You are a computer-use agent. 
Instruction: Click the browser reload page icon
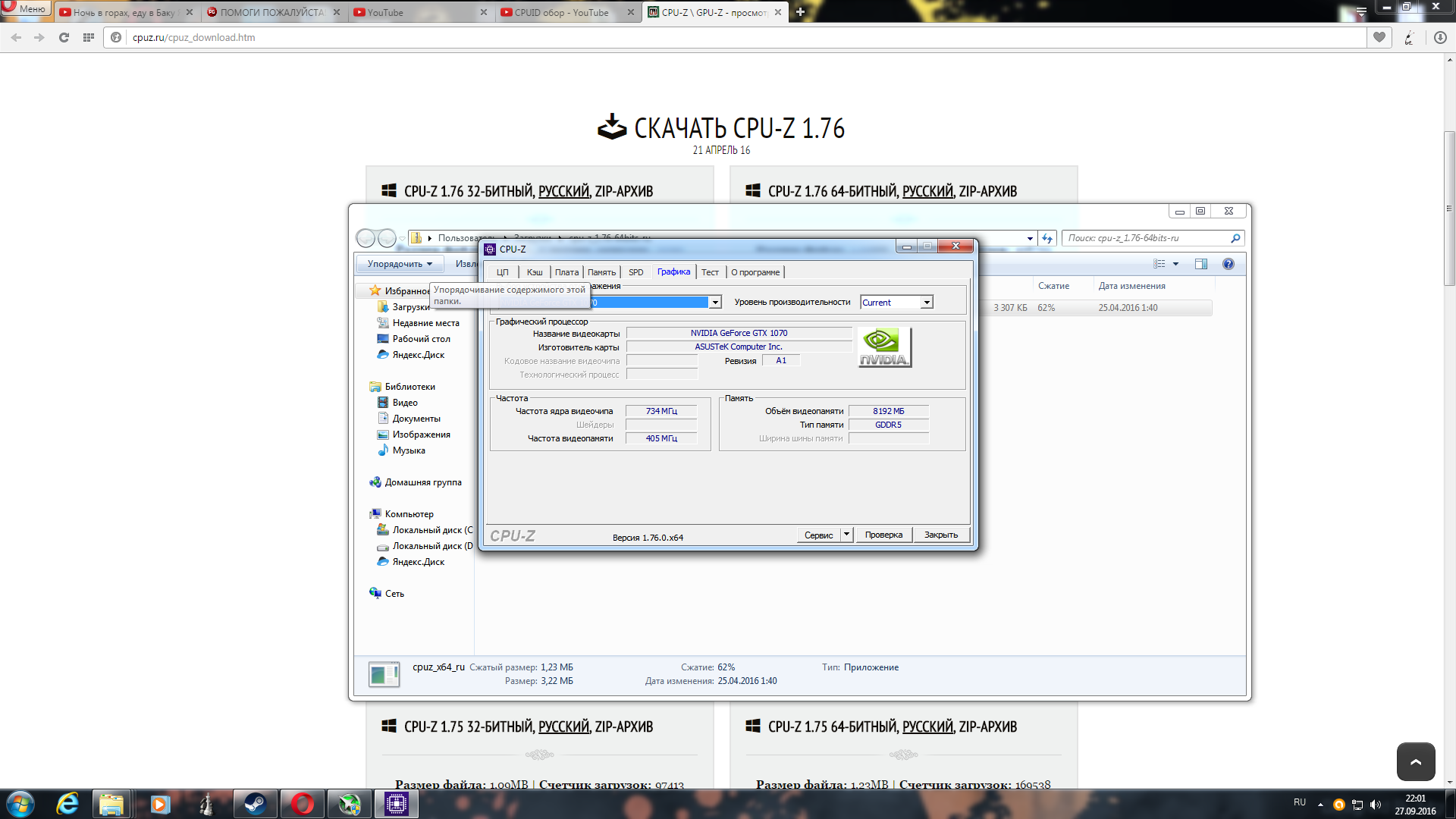(x=64, y=37)
